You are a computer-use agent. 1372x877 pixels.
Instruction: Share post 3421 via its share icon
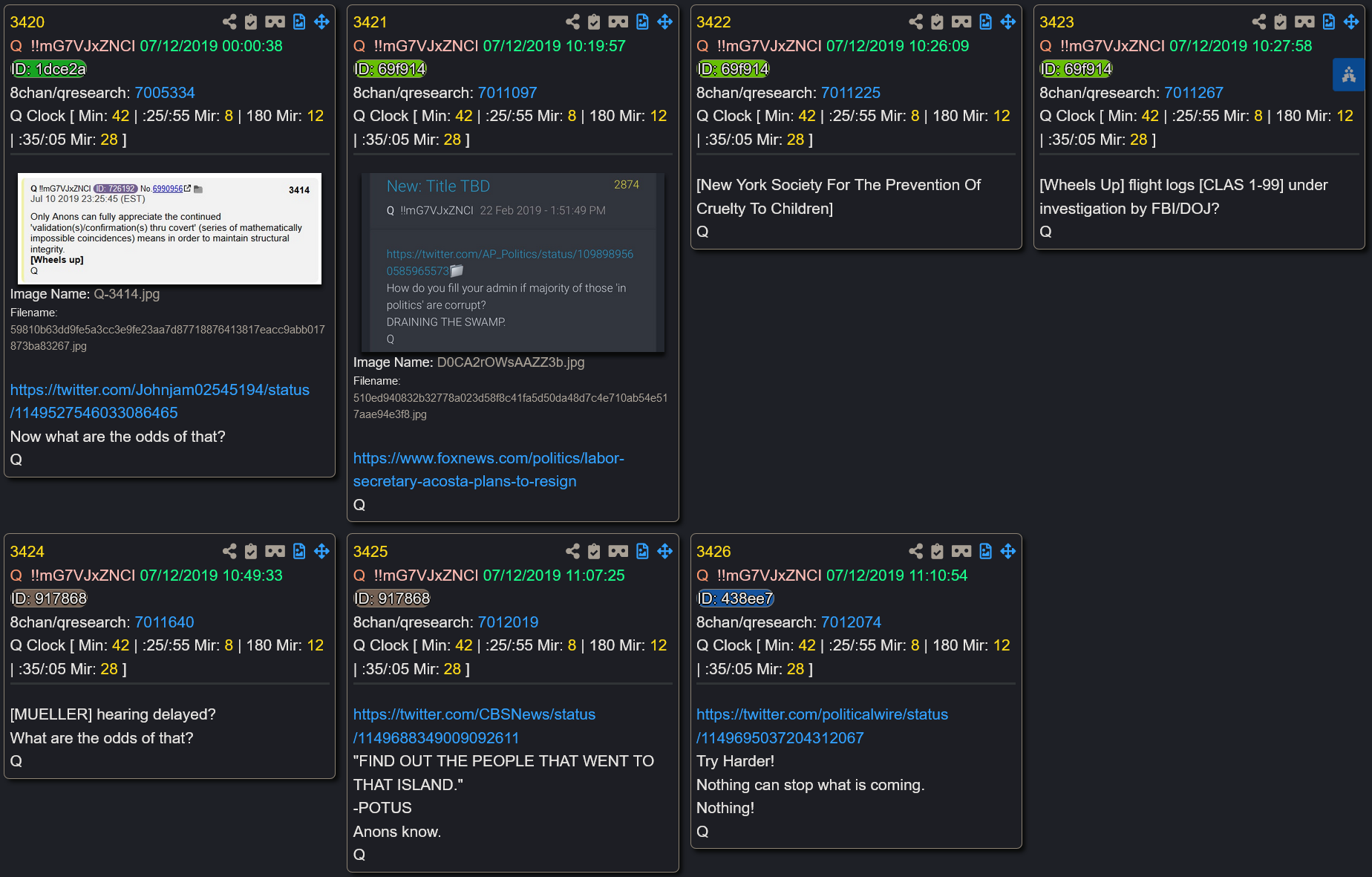coord(572,22)
